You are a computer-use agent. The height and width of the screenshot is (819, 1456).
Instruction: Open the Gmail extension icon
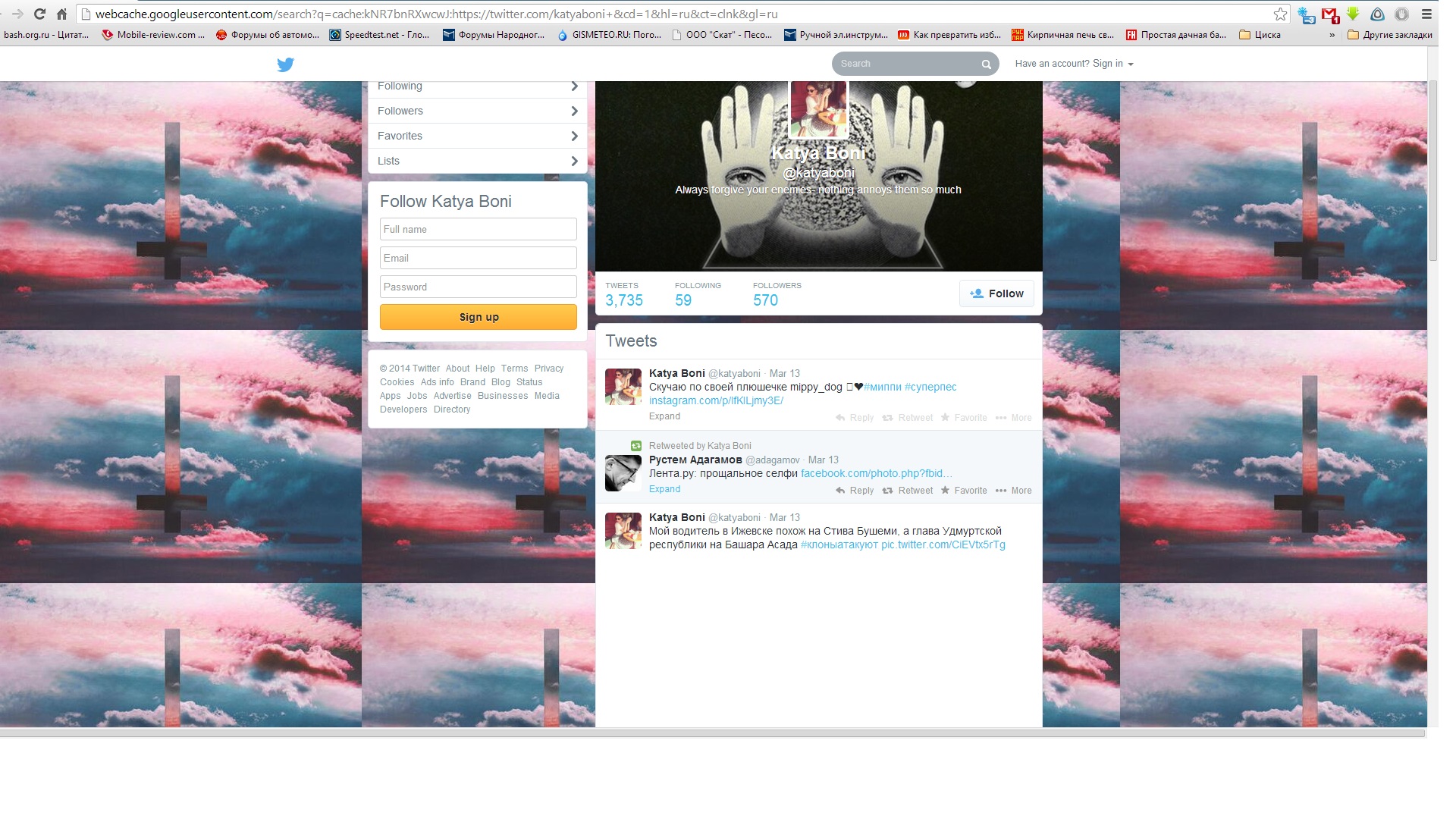click(x=1329, y=14)
